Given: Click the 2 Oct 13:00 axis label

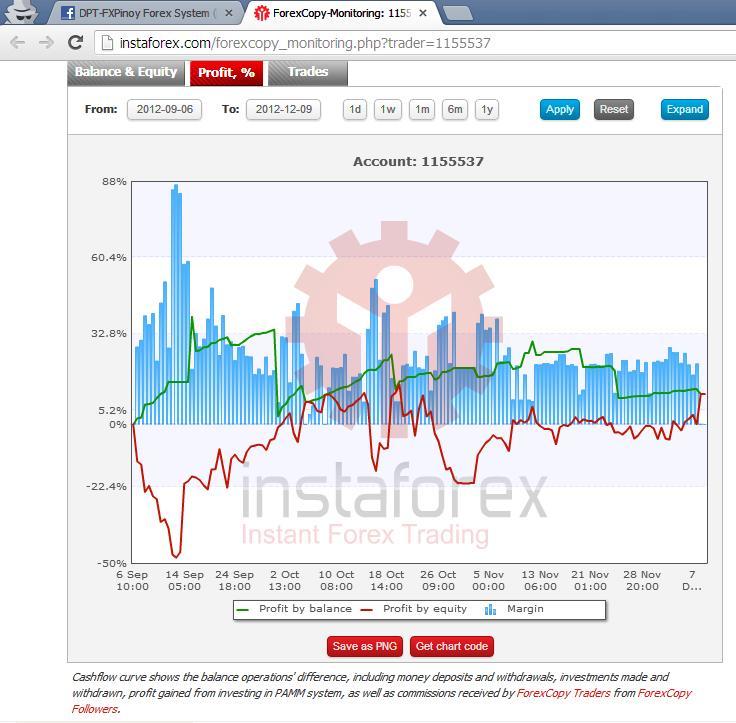Looking at the screenshot, I should (x=284, y=581).
